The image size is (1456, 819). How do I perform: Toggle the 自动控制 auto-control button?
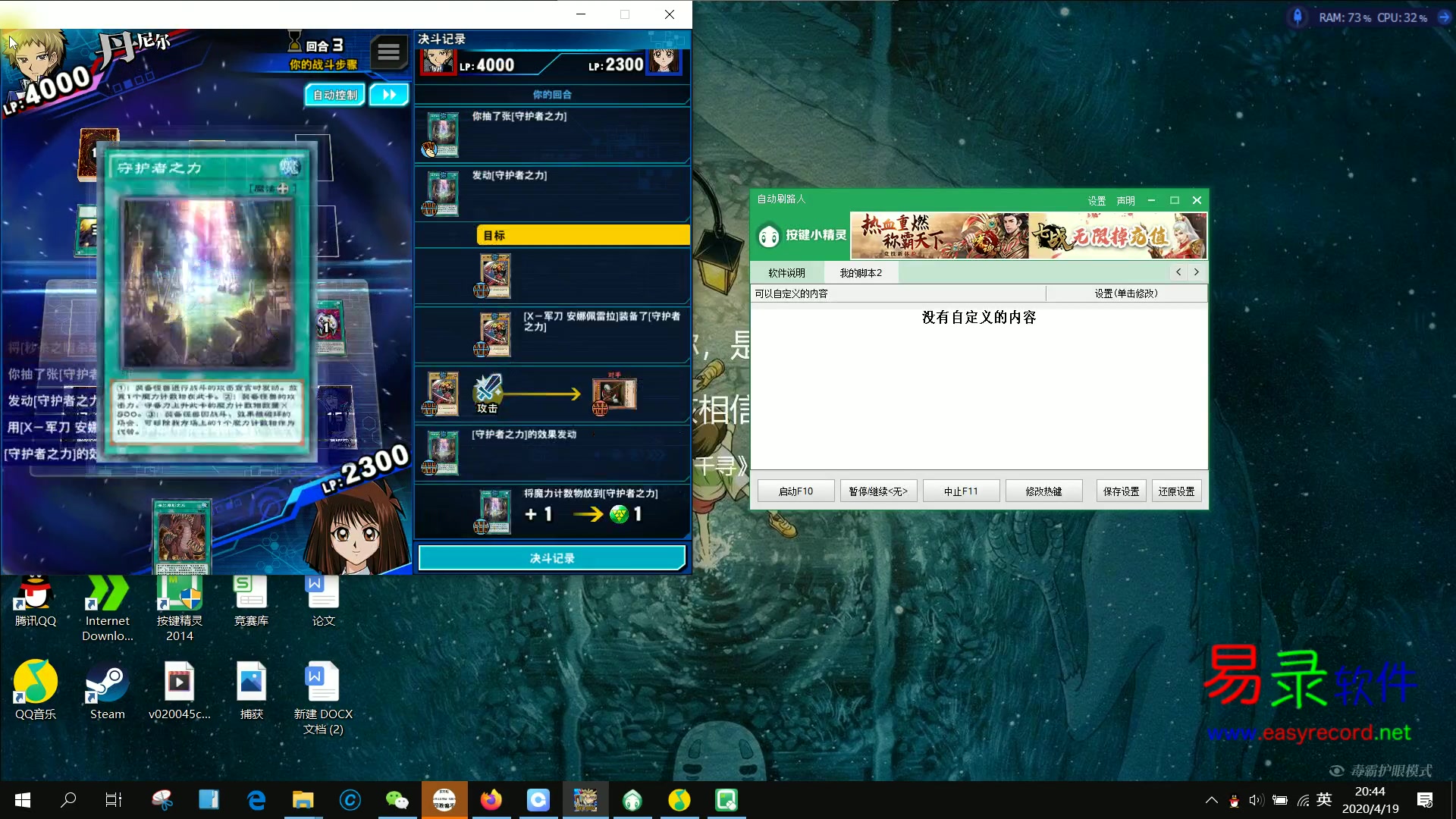pos(335,95)
